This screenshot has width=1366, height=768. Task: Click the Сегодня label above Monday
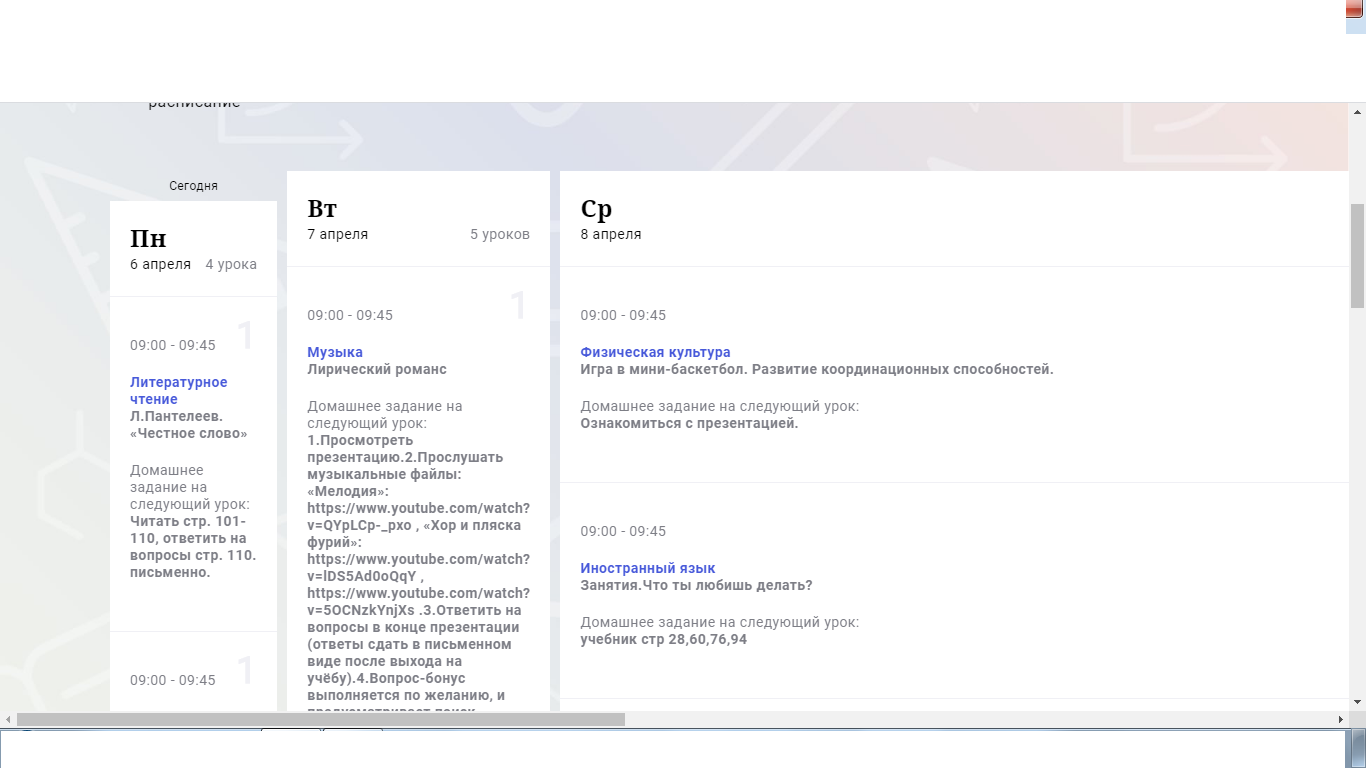click(193, 186)
